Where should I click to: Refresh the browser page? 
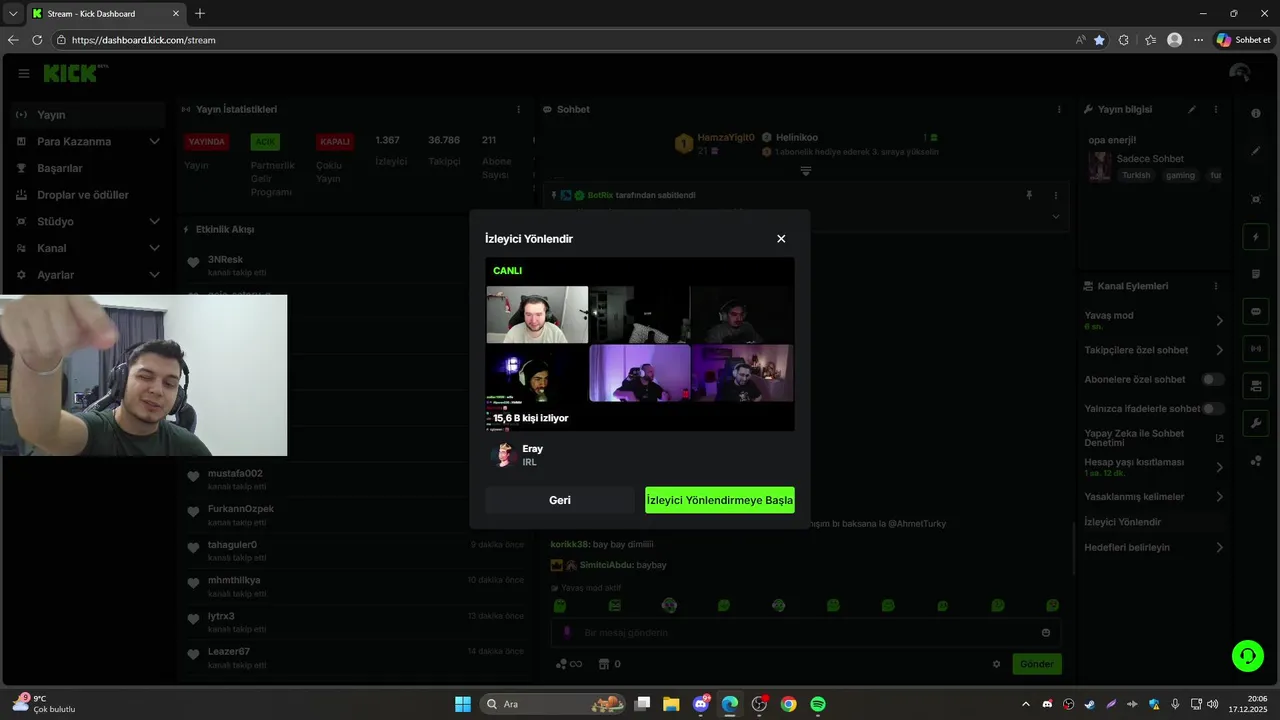[37, 40]
